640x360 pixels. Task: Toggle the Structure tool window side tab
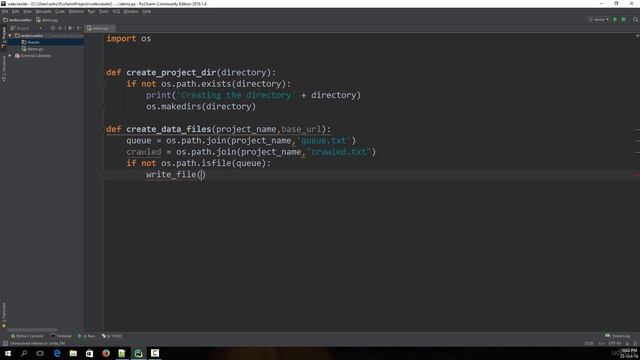tap(4, 69)
